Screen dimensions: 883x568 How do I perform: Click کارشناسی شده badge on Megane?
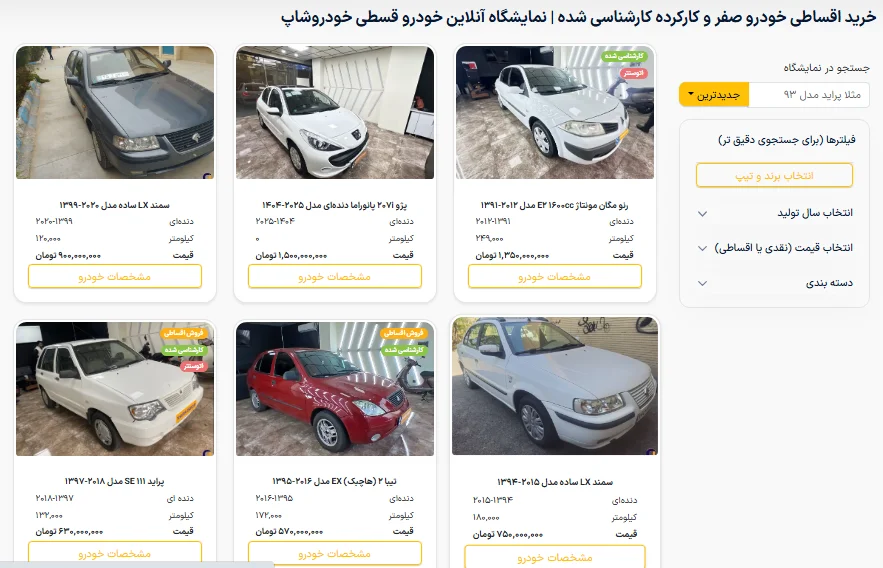(x=624, y=56)
